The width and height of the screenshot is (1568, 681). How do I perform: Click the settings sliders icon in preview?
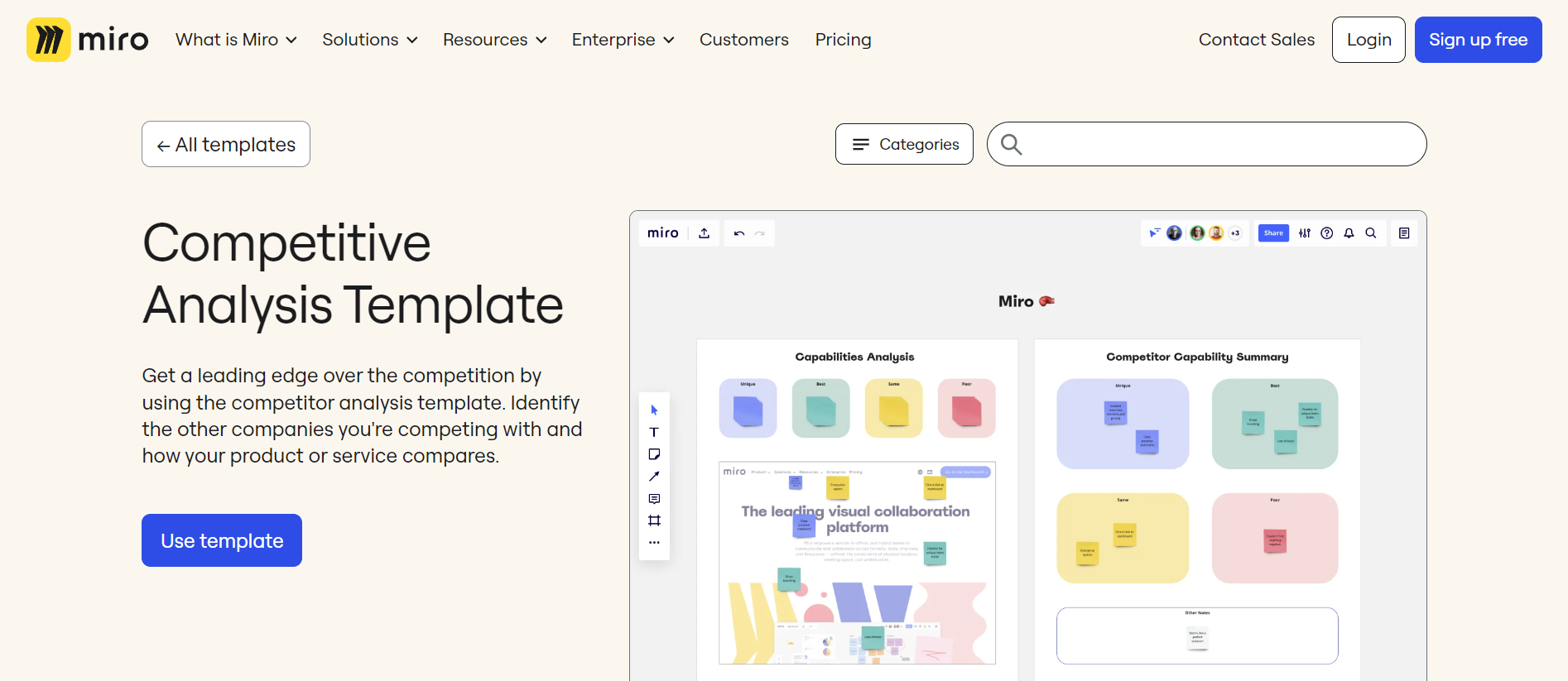point(1305,233)
